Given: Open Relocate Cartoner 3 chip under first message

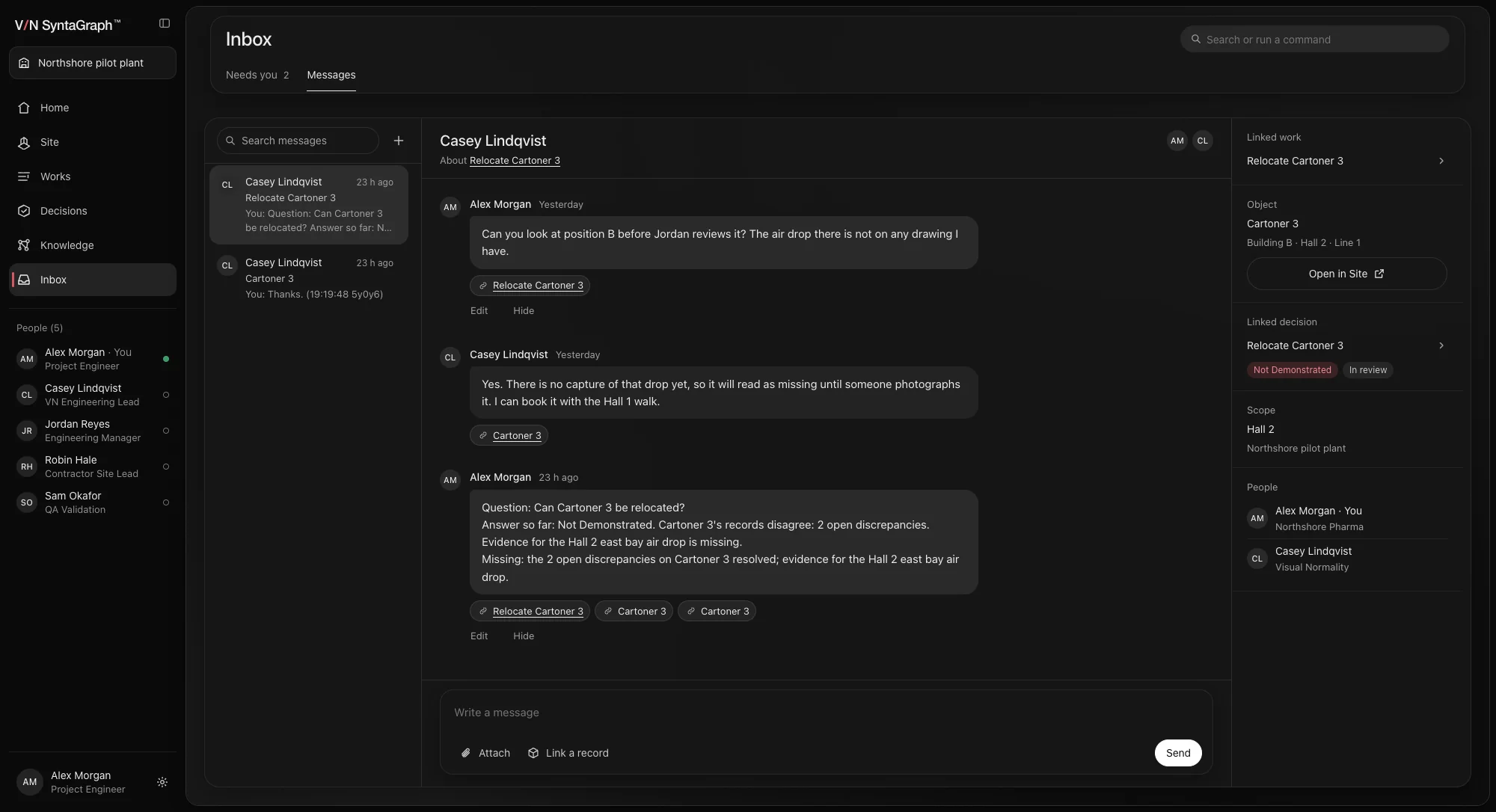Looking at the screenshot, I should click(x=530, y=286).
